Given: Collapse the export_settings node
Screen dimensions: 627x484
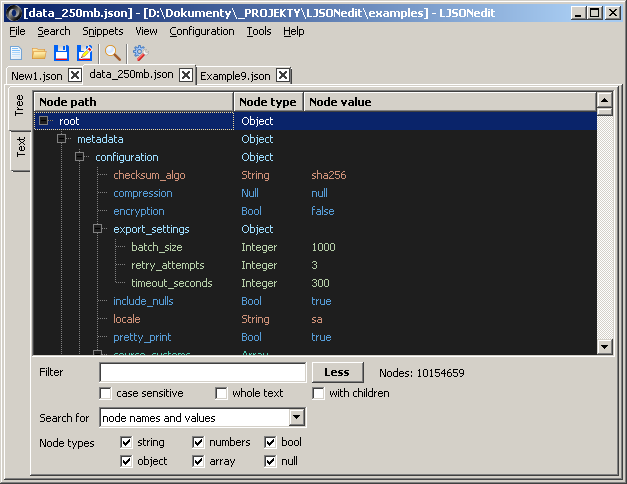Looking at the screenshot, I should point(98,228).
